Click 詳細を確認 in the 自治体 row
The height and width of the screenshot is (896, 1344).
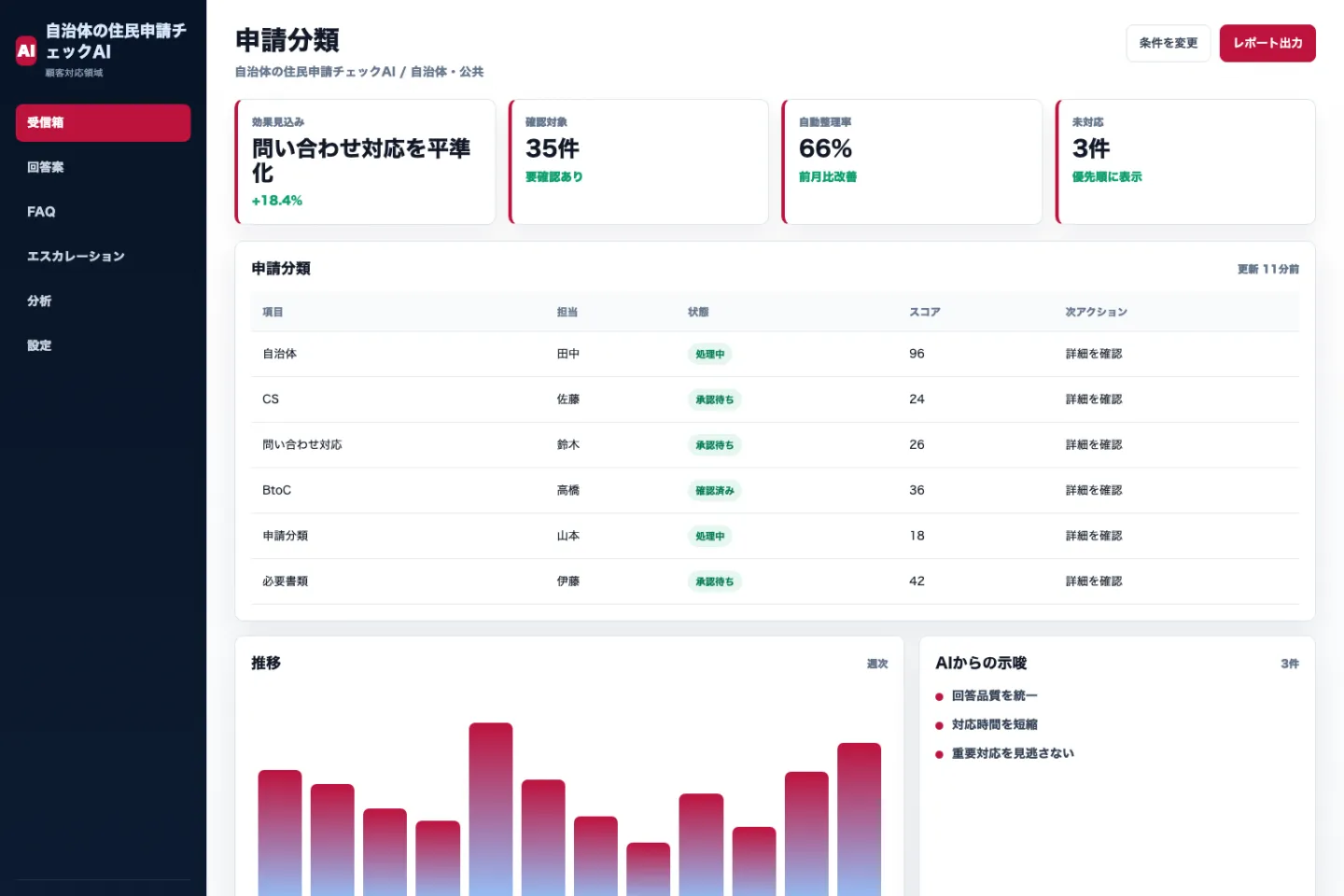pyautogui.click(x=1094, y=354)
